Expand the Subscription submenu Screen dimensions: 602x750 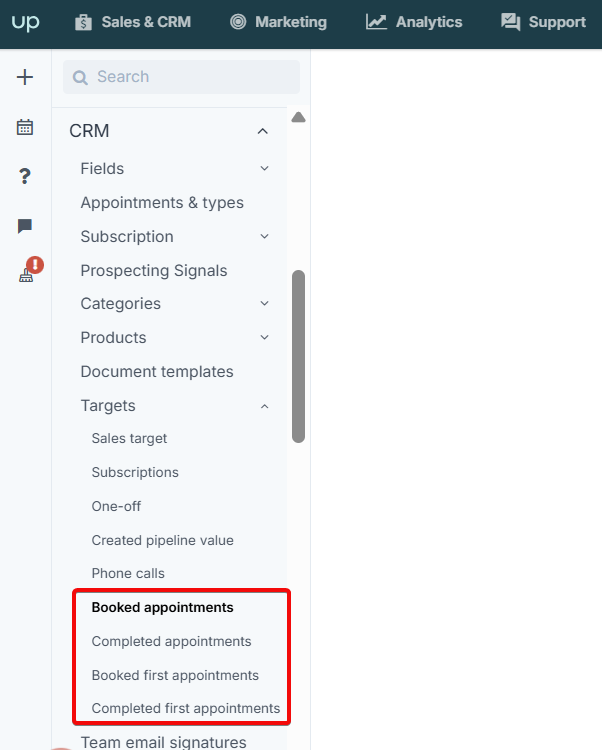tap(264, 236)
